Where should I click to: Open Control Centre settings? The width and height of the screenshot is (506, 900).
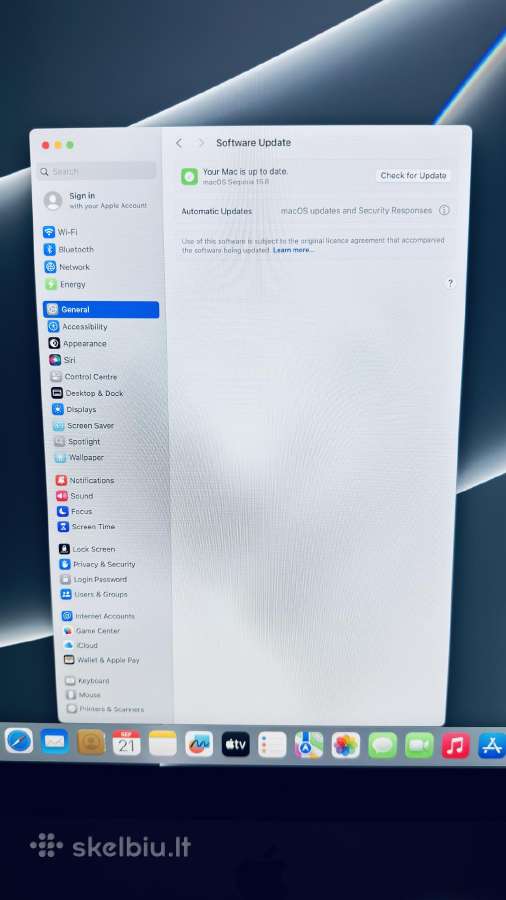(x=84, y=377)
